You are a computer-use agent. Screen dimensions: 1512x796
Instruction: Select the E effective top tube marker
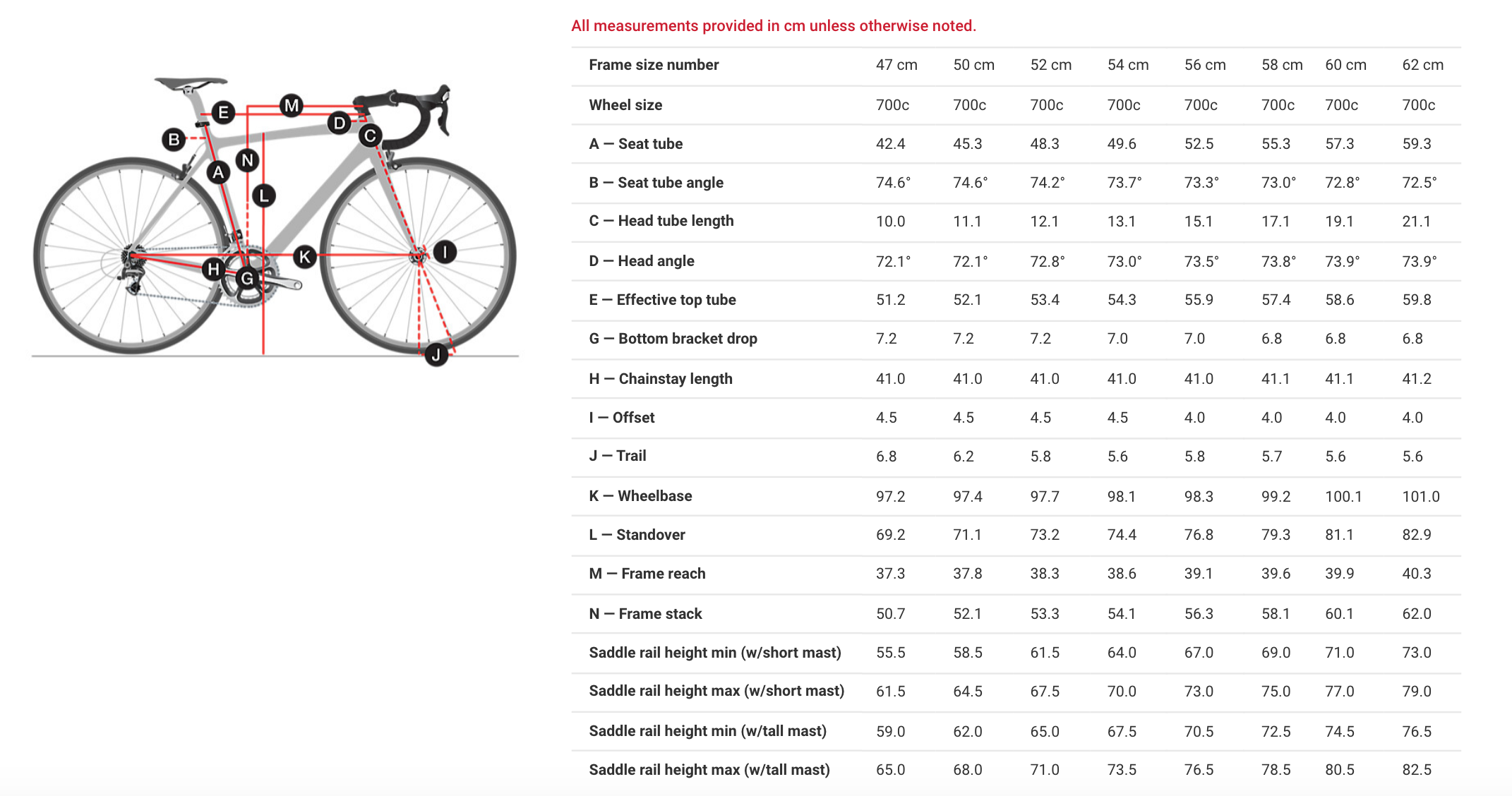[223, 112]
